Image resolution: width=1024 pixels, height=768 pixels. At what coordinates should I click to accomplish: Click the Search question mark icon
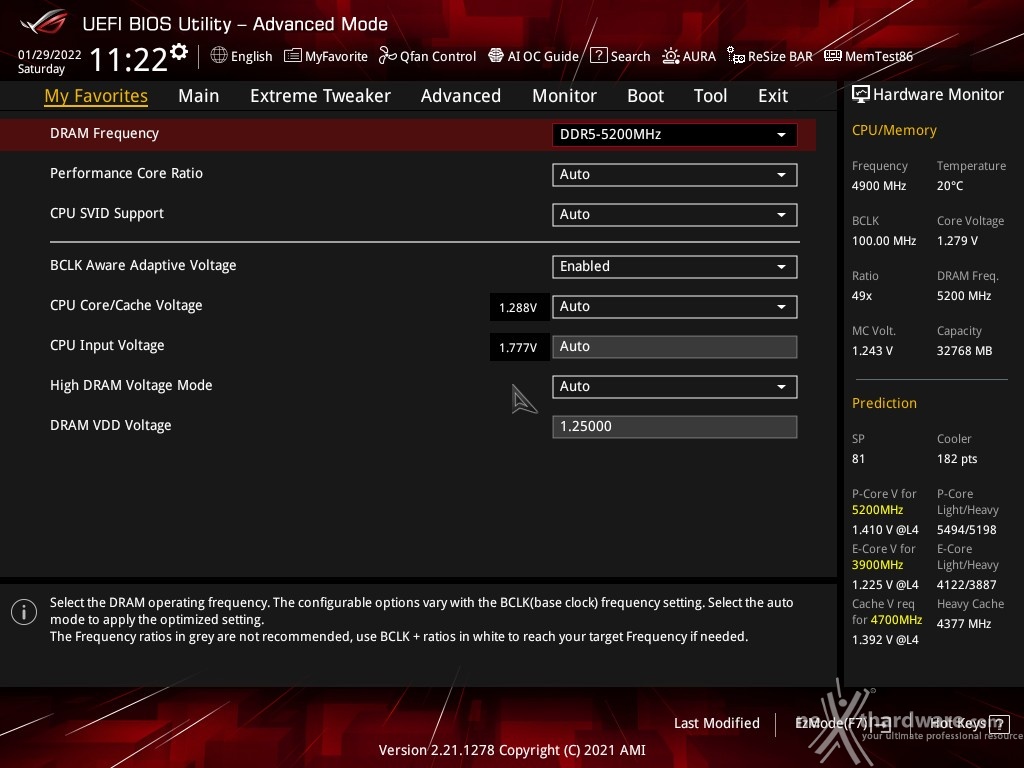tap(599, 56)
